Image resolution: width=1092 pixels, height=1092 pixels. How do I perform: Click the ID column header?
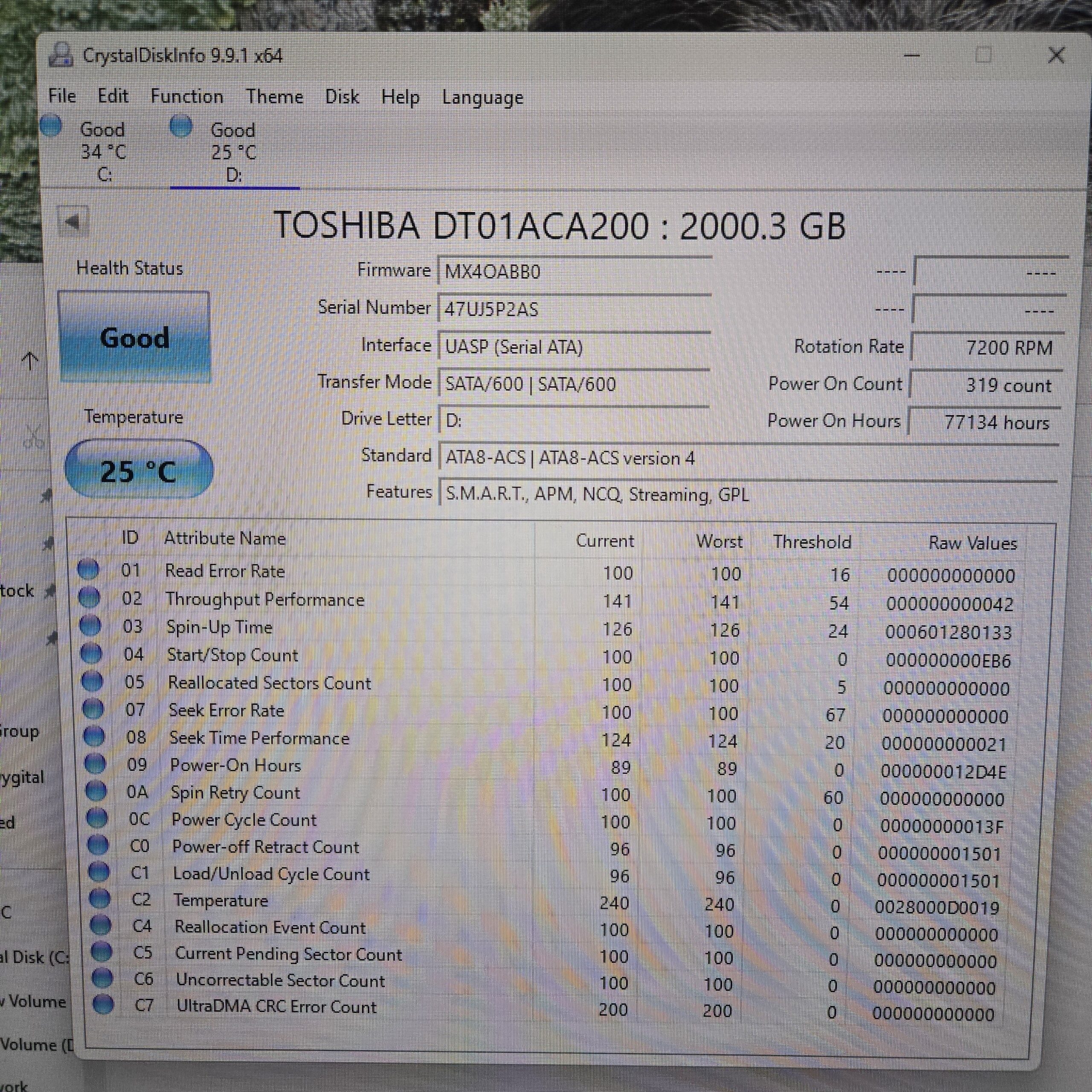(130, 537)
